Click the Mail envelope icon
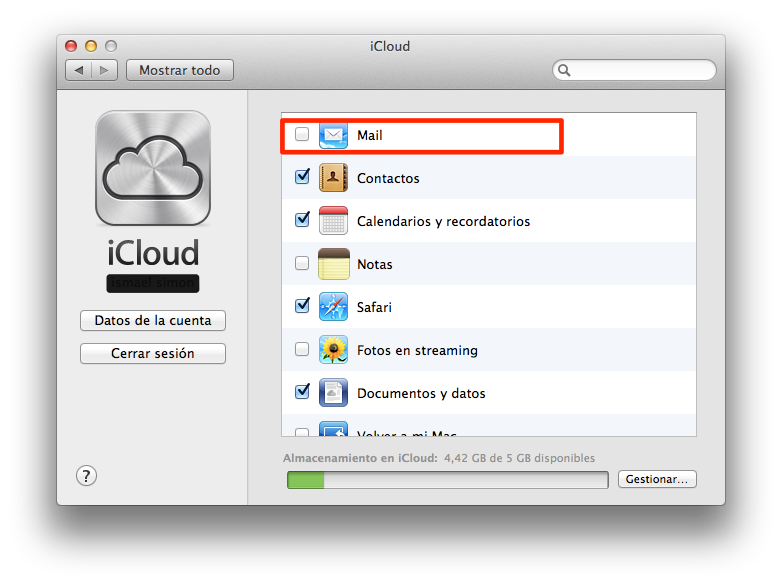The width and height of the screenshot is (782, 584). pos(333,135)
